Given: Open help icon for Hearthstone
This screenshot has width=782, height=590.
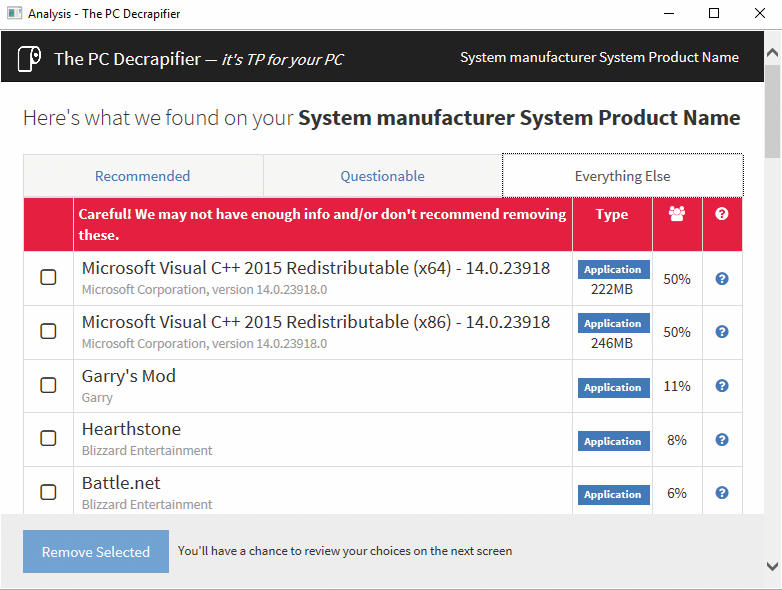Looking at the screenshot, I should click(x=722, y=439).
